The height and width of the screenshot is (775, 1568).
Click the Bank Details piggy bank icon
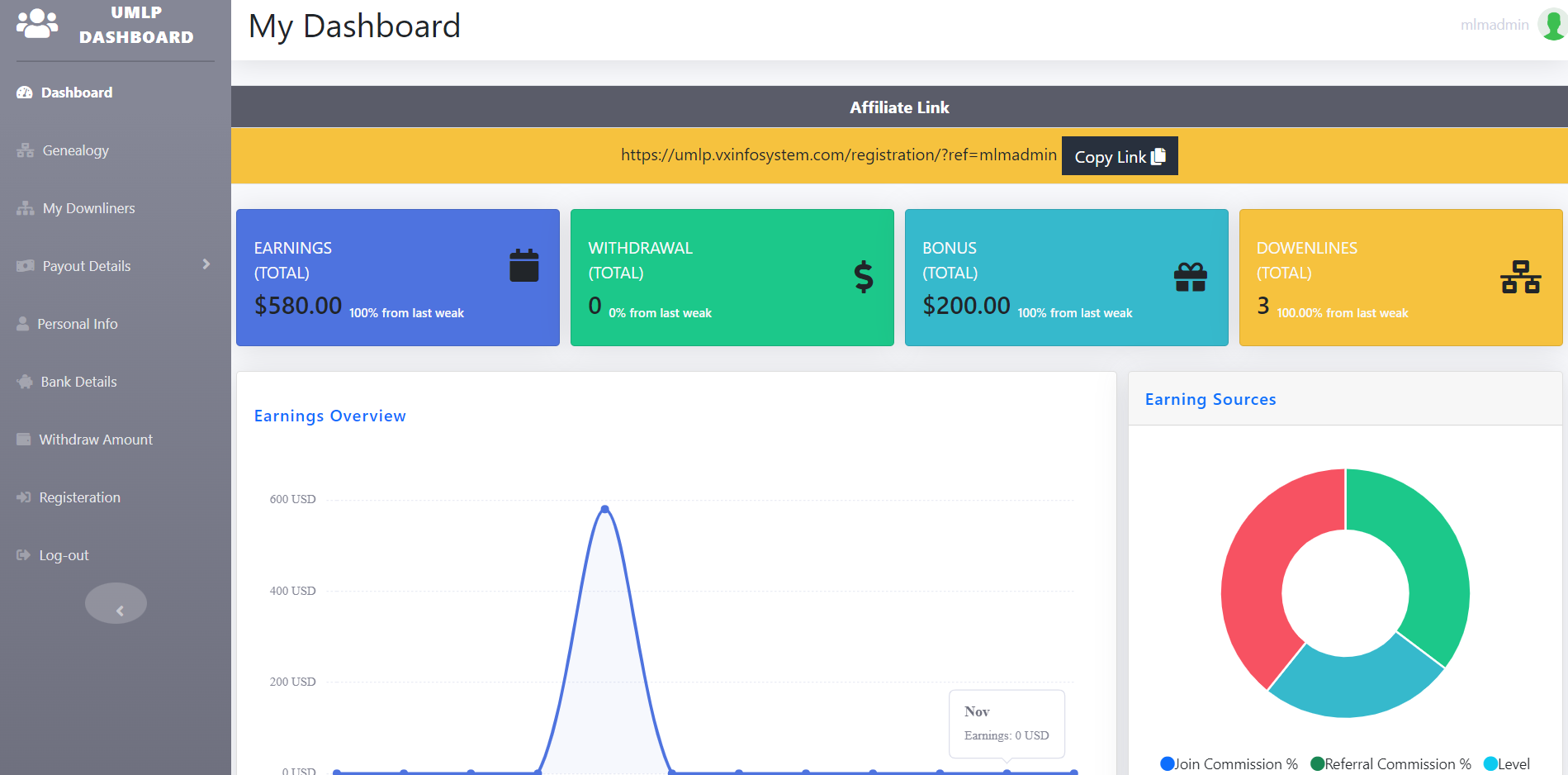[x=25, y=382]
